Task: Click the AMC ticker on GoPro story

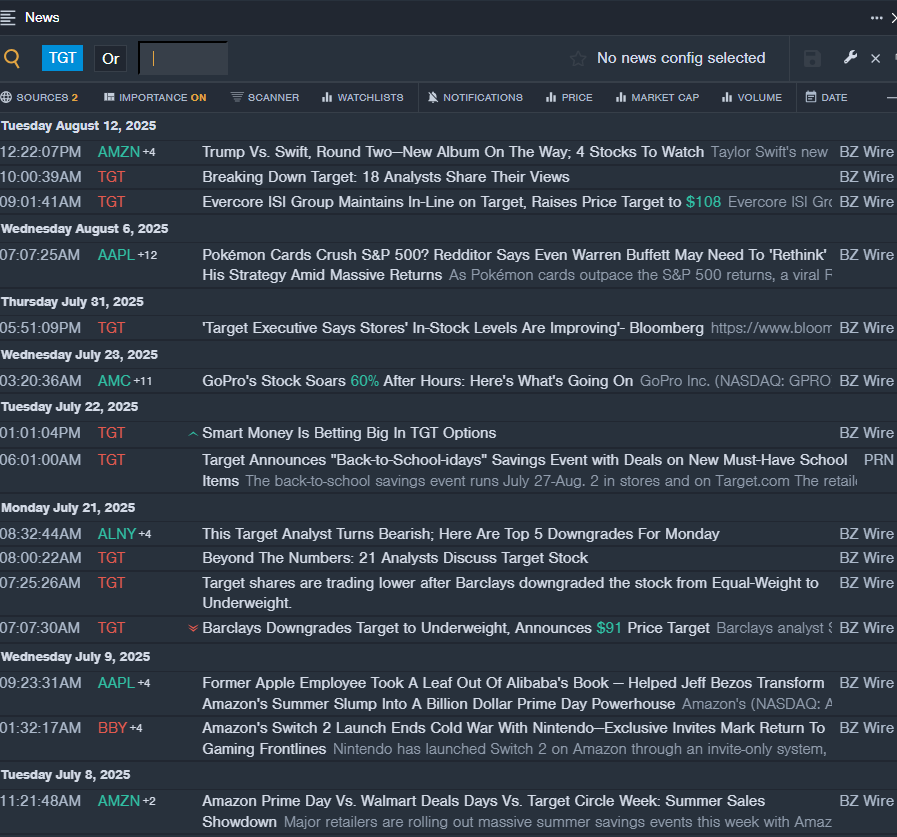Action: (x=114, y=380)
